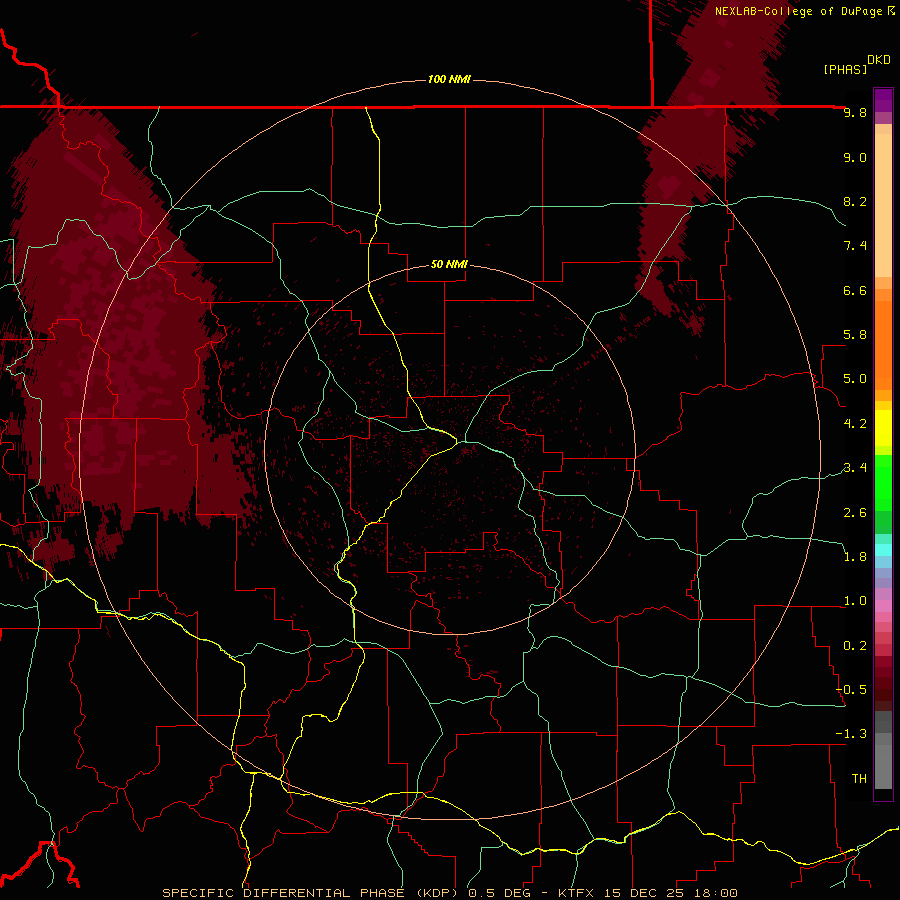Click the 8.2 legend value
This screenshot has width=900, height=900.
coord(855,201)
